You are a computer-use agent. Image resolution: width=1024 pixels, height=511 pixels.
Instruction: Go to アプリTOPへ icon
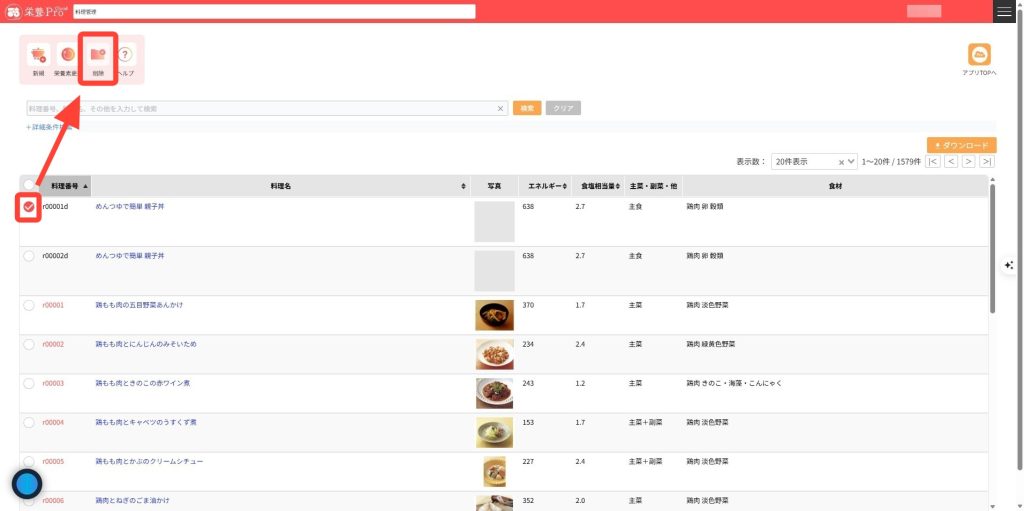[979, 56]
